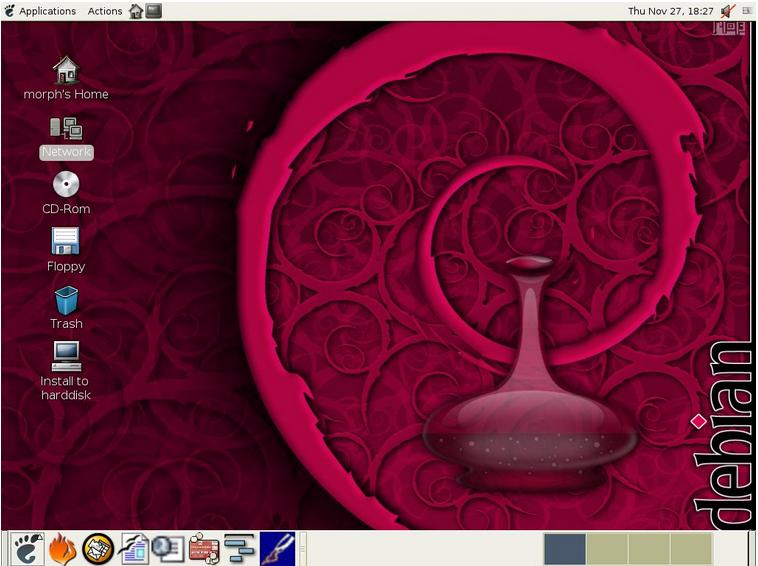Open the home folder launcher in top panel
Image resolution: width=758 pixels, height=566 pixels.
pyautogui.click(x=136, y=11)
